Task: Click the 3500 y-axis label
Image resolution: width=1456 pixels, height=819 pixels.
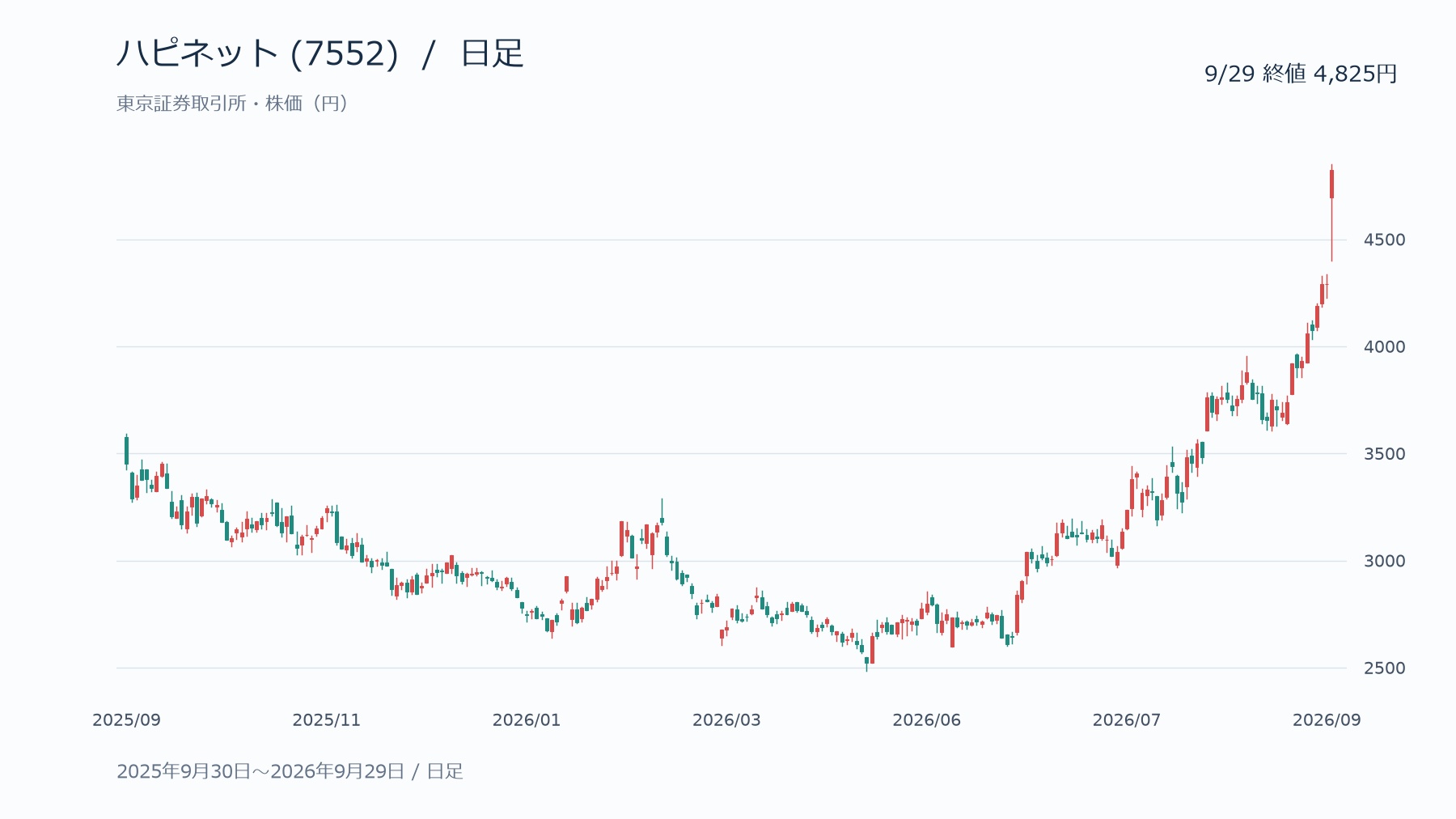Action: [1384, 454]
